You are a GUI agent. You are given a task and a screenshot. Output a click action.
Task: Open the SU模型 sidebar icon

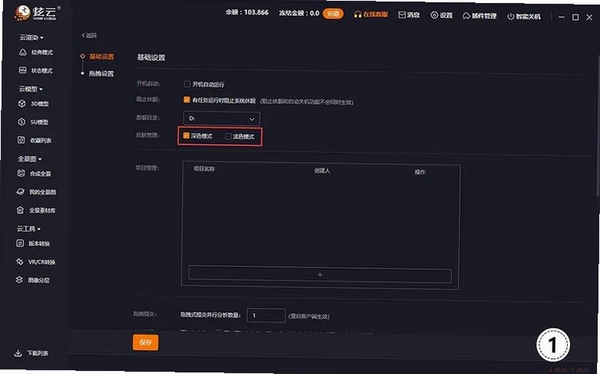pyautogui.click(x=22, y=122)
